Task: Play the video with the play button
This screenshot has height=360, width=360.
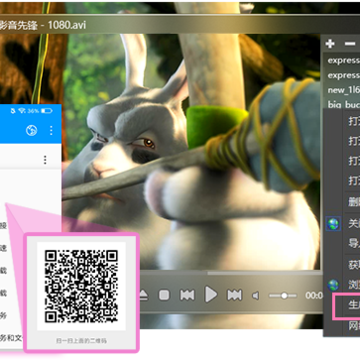Action: (x=211, y=295)
